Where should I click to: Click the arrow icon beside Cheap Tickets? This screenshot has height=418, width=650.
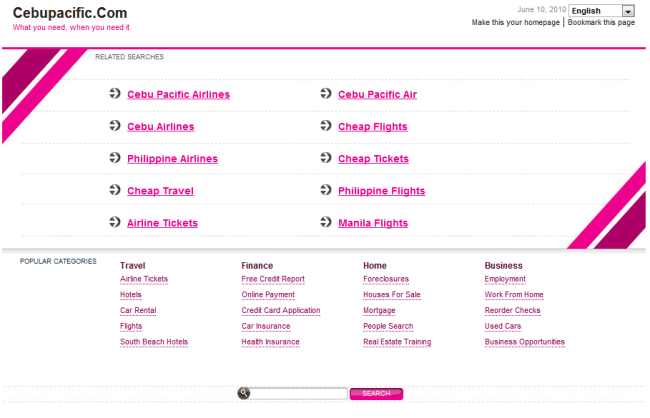click(x=326, y=158)
